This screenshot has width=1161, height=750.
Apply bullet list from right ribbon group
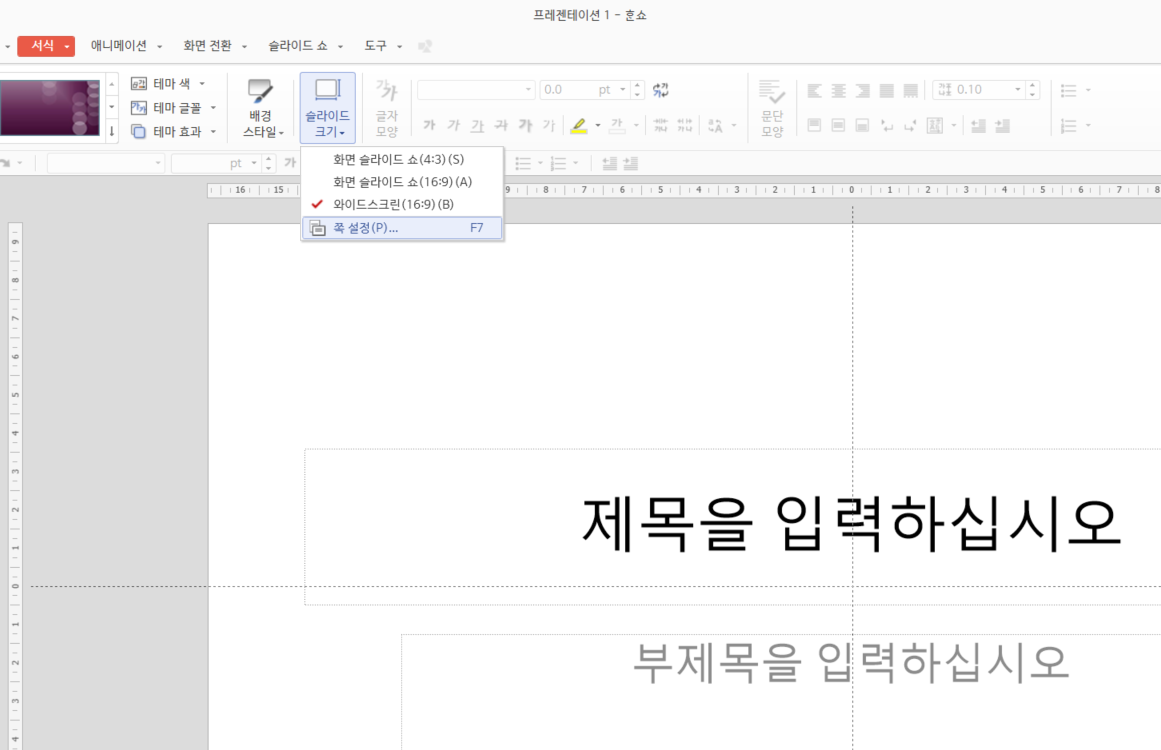point(1068,90)
